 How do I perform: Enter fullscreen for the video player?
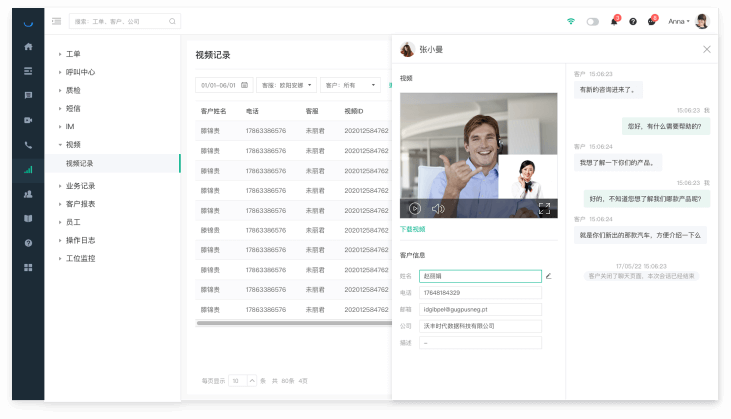545,208
